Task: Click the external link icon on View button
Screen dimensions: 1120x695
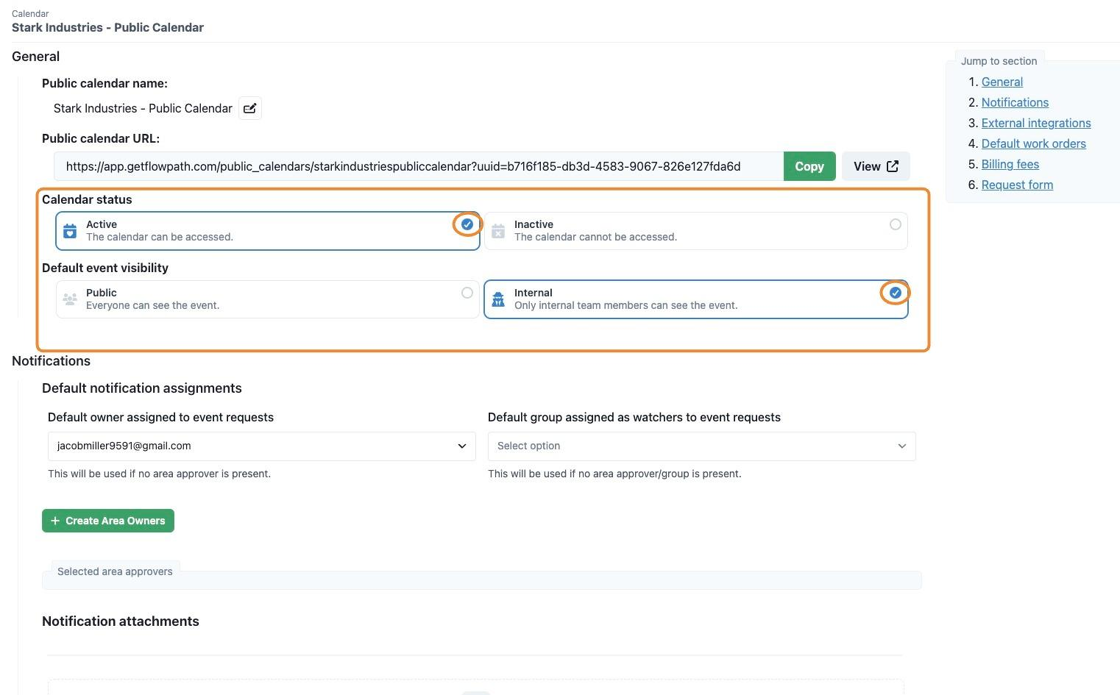Action: (893, 166)
